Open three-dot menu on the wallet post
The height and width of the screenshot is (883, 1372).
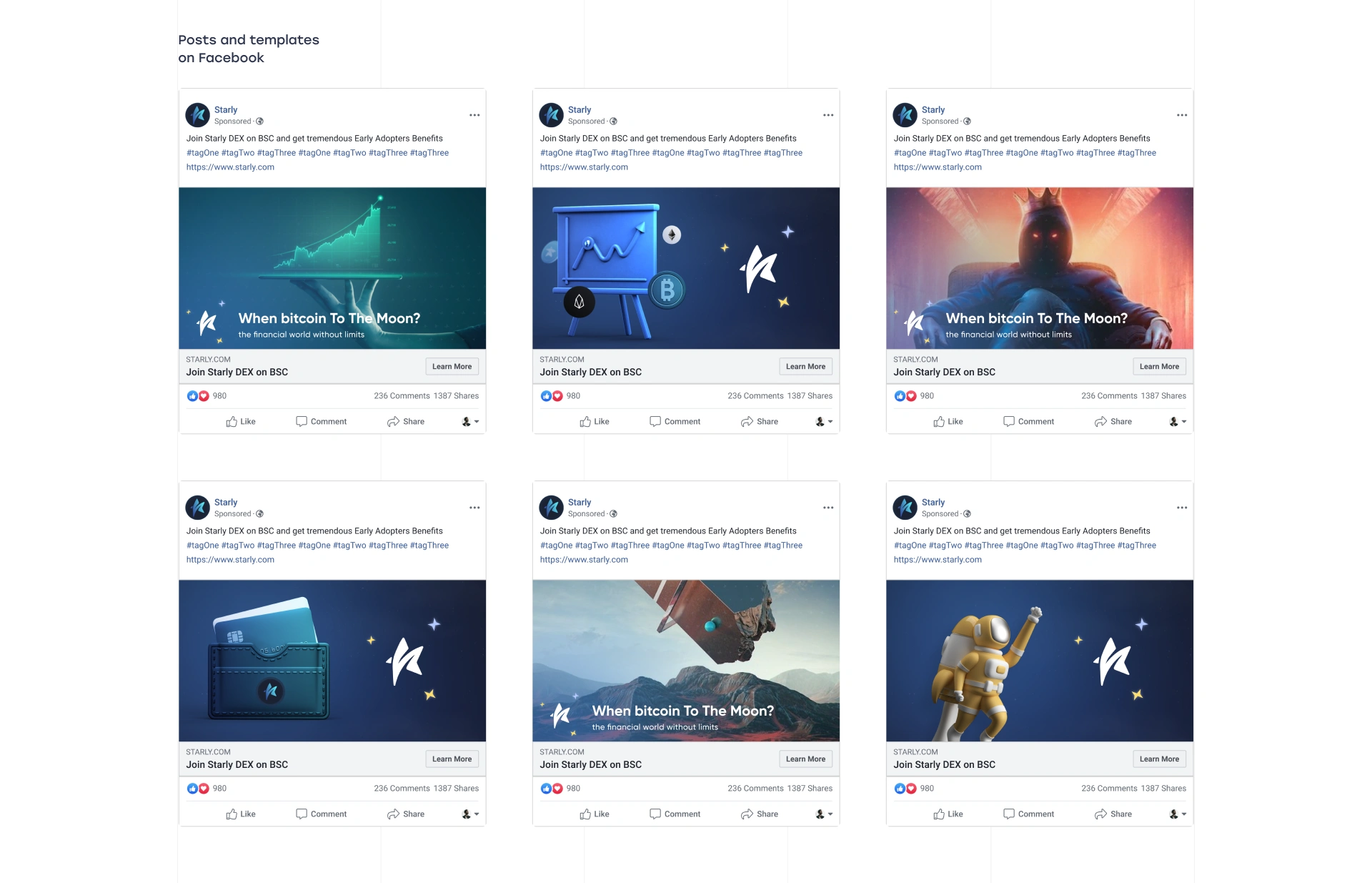tap(474, 508)
